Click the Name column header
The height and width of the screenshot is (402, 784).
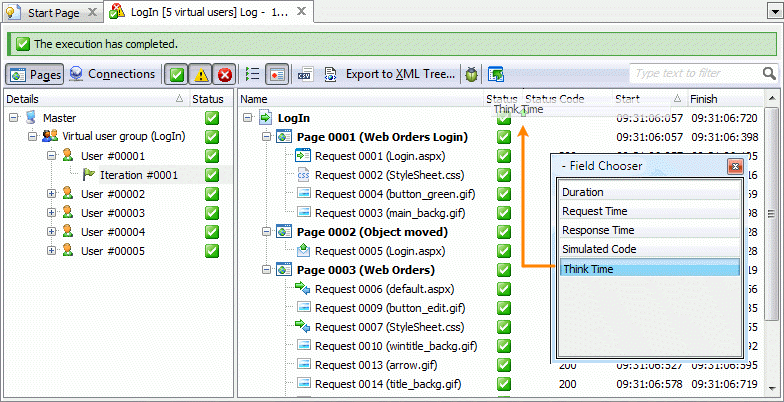click(x=360, y=99)
